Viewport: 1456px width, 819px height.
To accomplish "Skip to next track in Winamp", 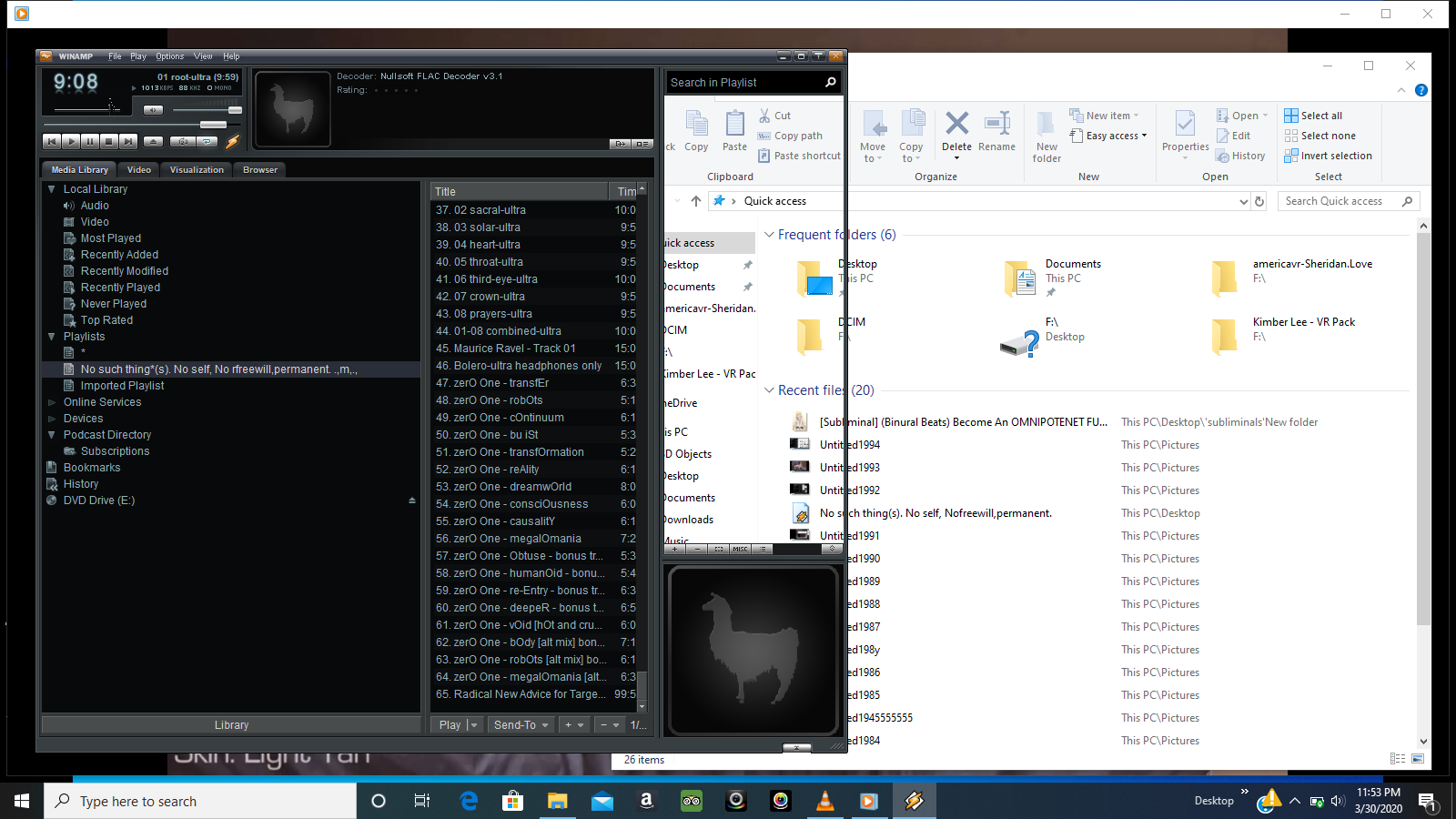I will coord(128,141).
